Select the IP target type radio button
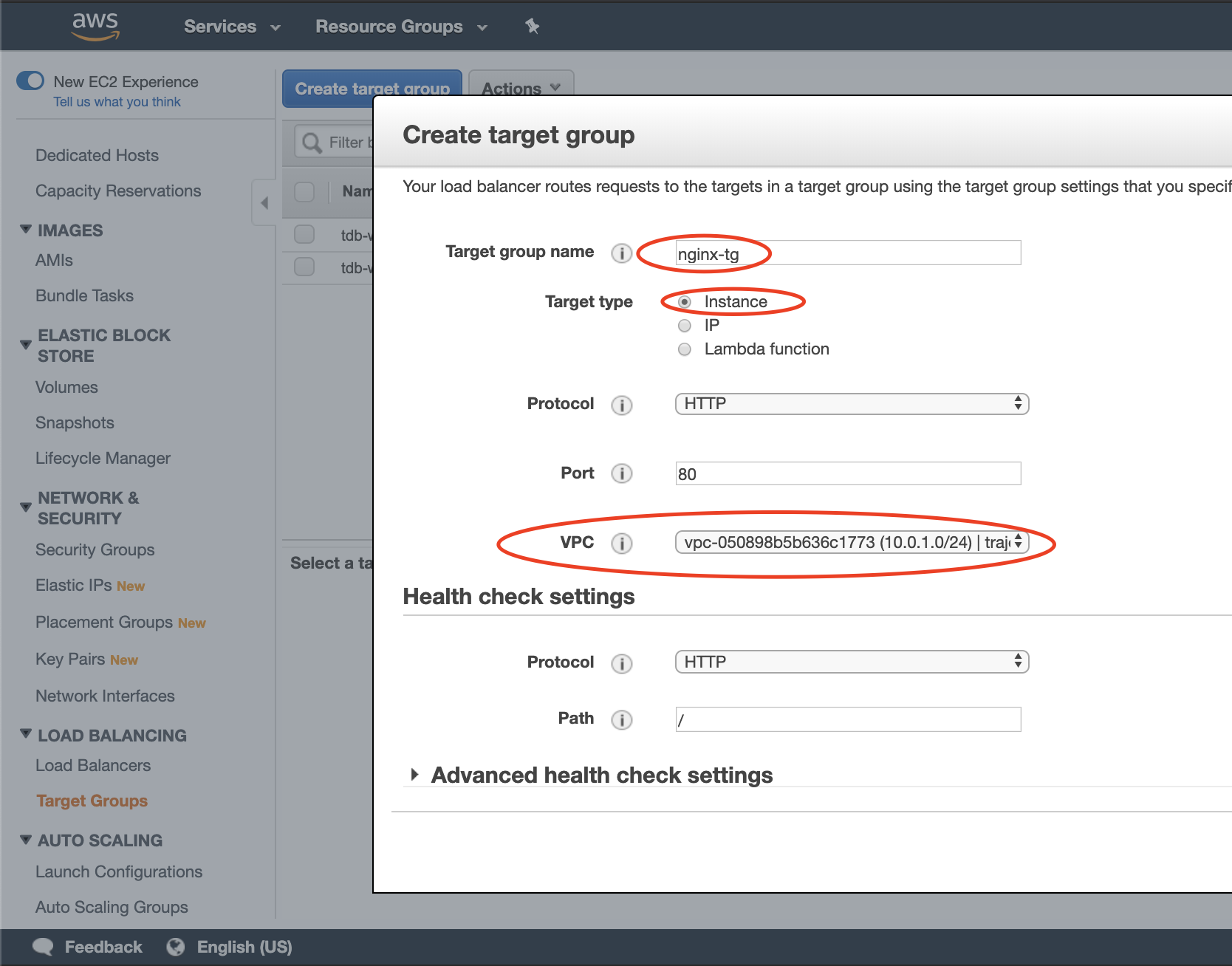1232x966 pixels. click(685, 326)
